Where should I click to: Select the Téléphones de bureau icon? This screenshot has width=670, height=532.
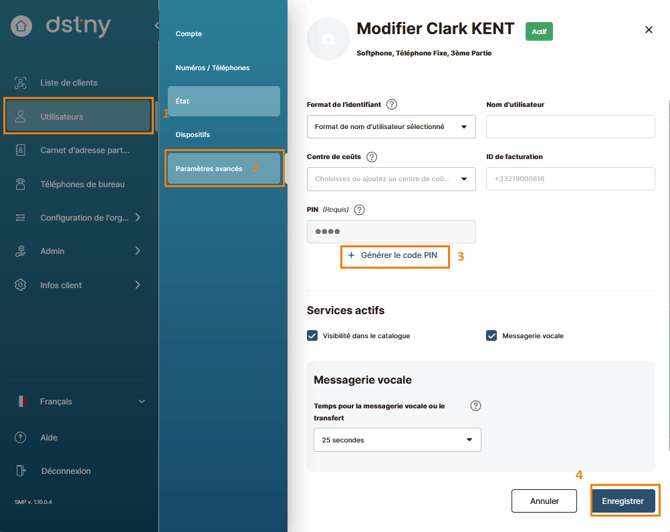[x=20, y=184]
